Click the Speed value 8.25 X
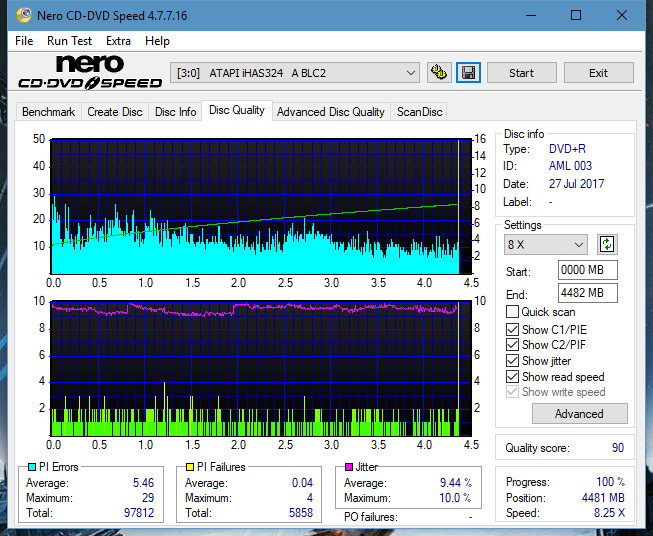This screenshot has height=536, width=653. click(x=609, y=513)
